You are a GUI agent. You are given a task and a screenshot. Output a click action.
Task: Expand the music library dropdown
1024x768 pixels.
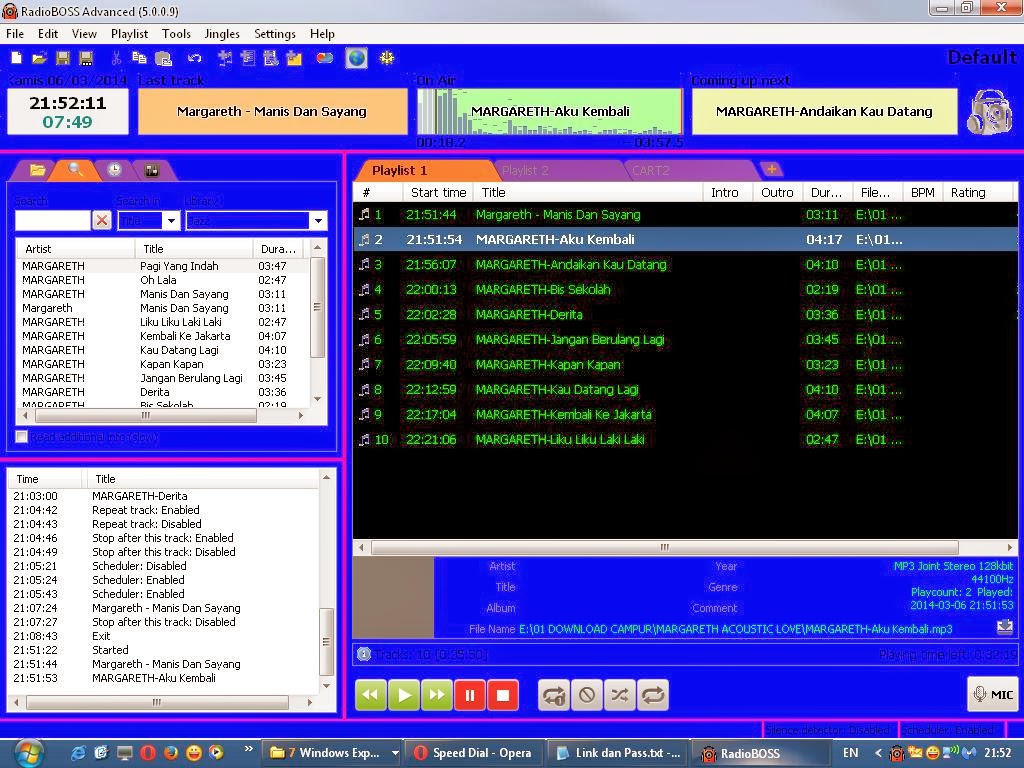[317, 220]
